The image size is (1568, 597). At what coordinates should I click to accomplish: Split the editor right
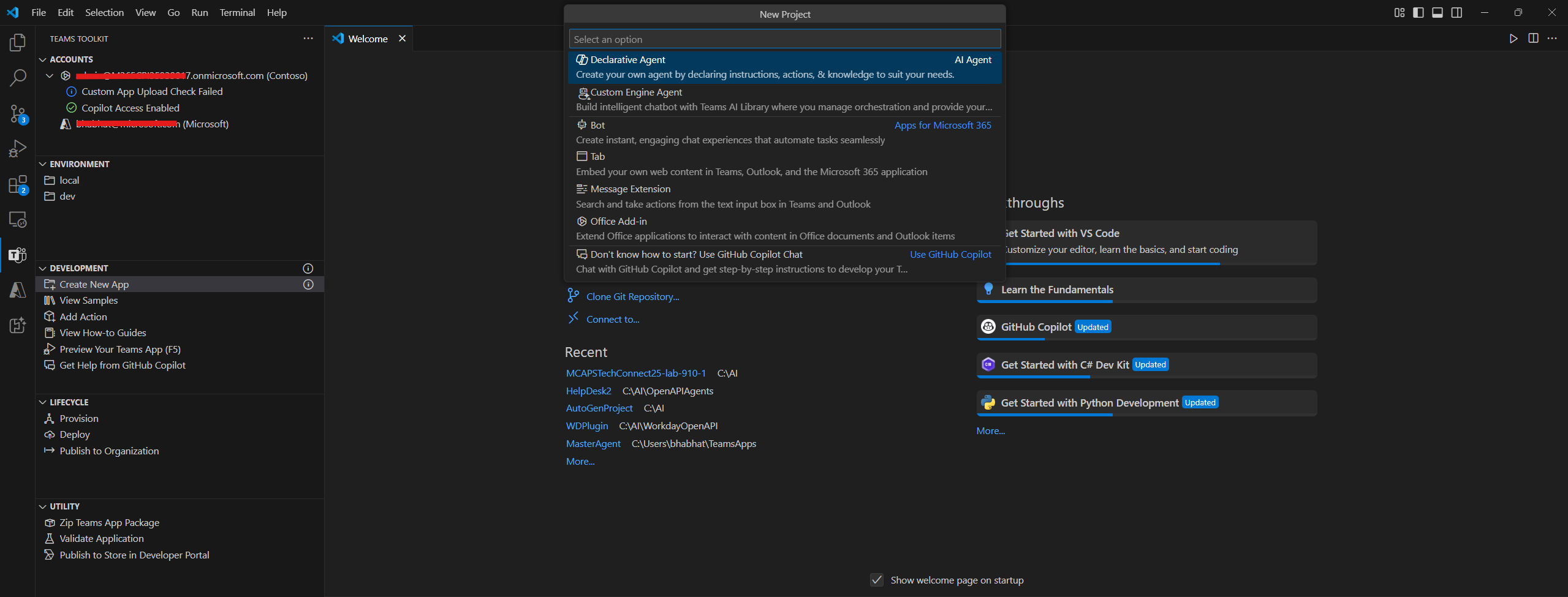coord(1533,39)
